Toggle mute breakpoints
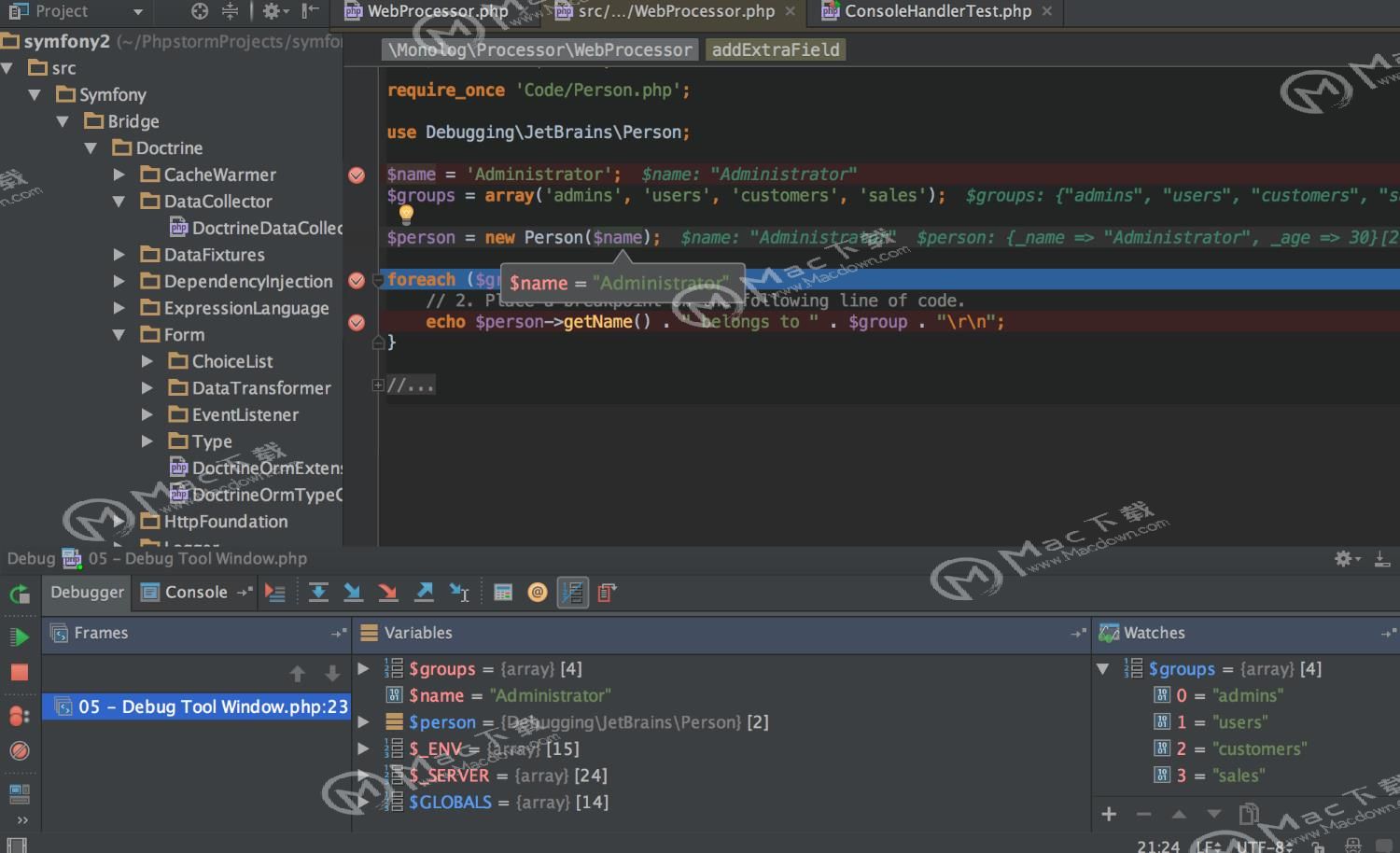The width and height of the screenshot is (1400, 853). pyautogui.click(x=19, y=751)
